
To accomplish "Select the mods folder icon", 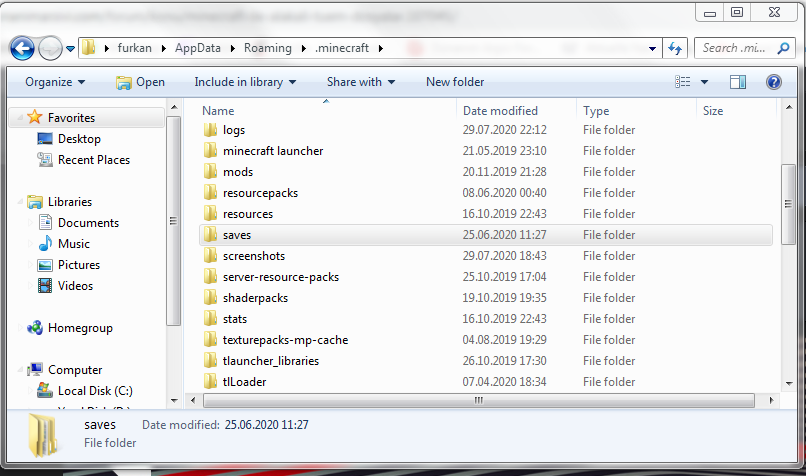I will pos(210,172).
